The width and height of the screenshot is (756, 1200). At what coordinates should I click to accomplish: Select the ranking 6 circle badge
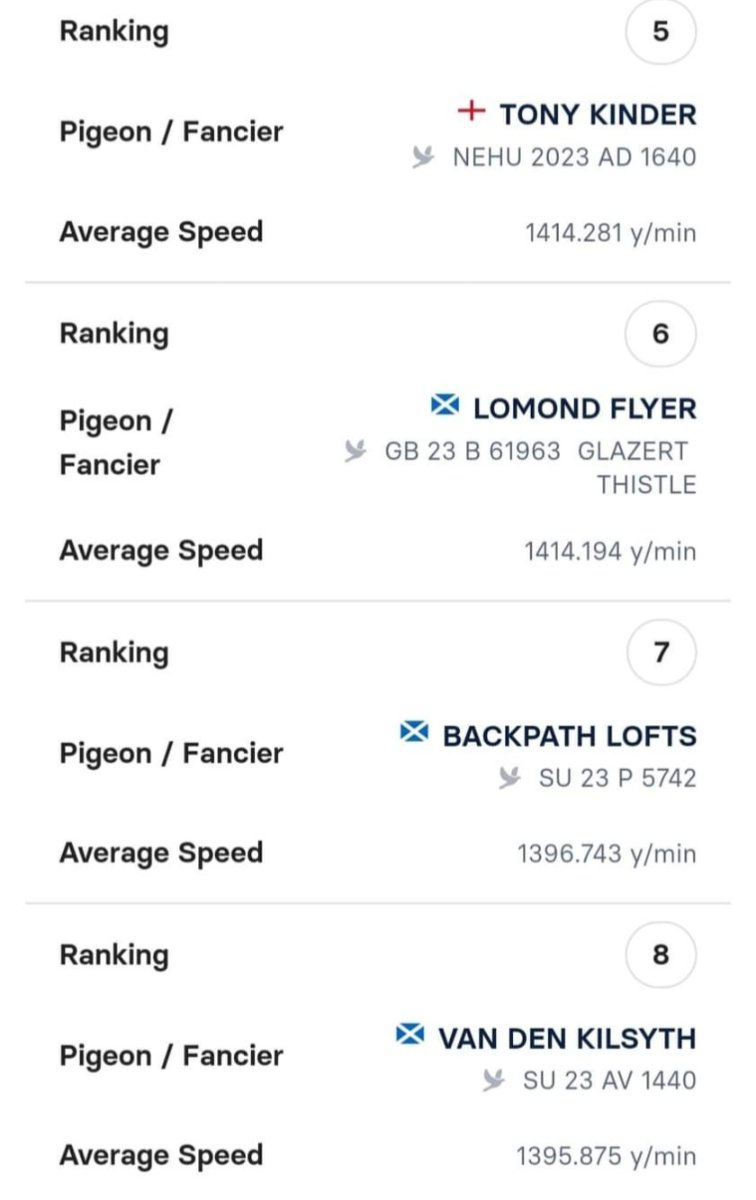pos(660,333)
